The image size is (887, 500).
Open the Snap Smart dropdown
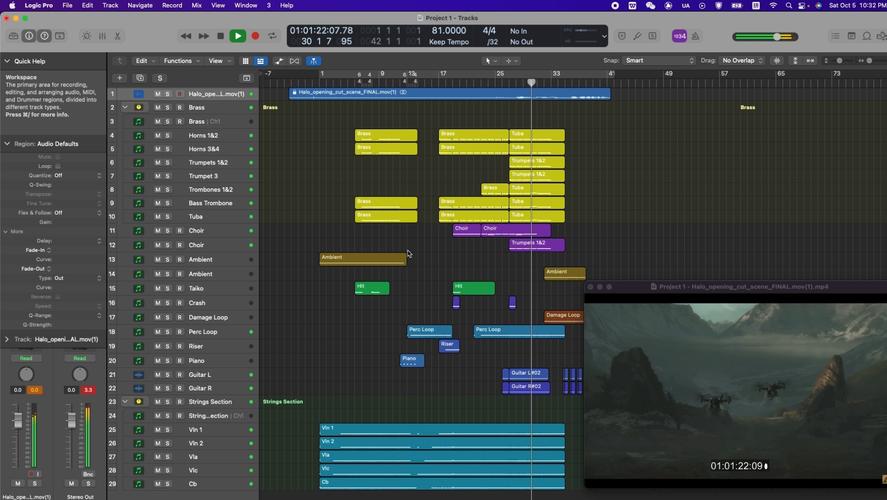[x=658, y=61]
